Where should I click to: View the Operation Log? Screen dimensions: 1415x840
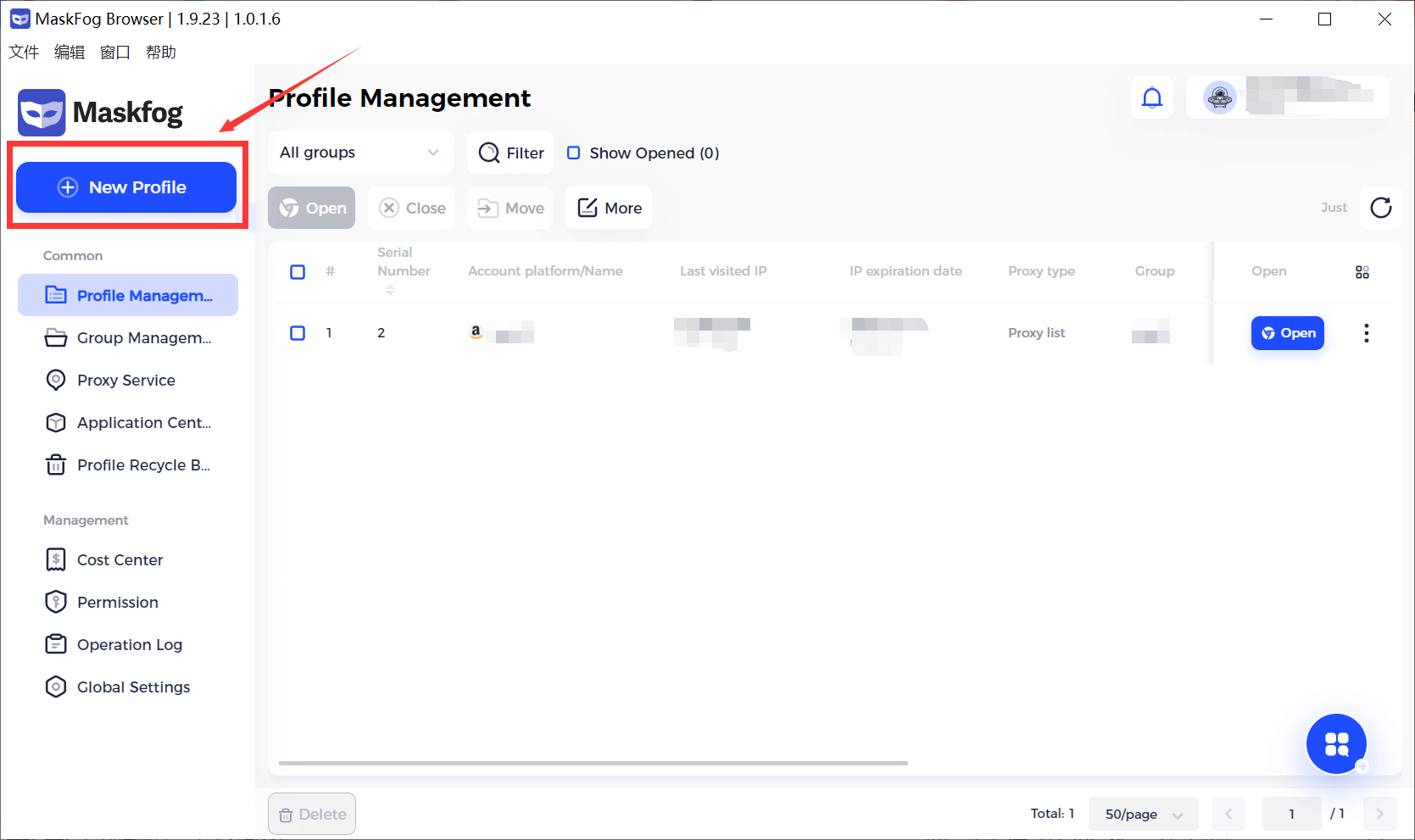[x=129, y=644]
